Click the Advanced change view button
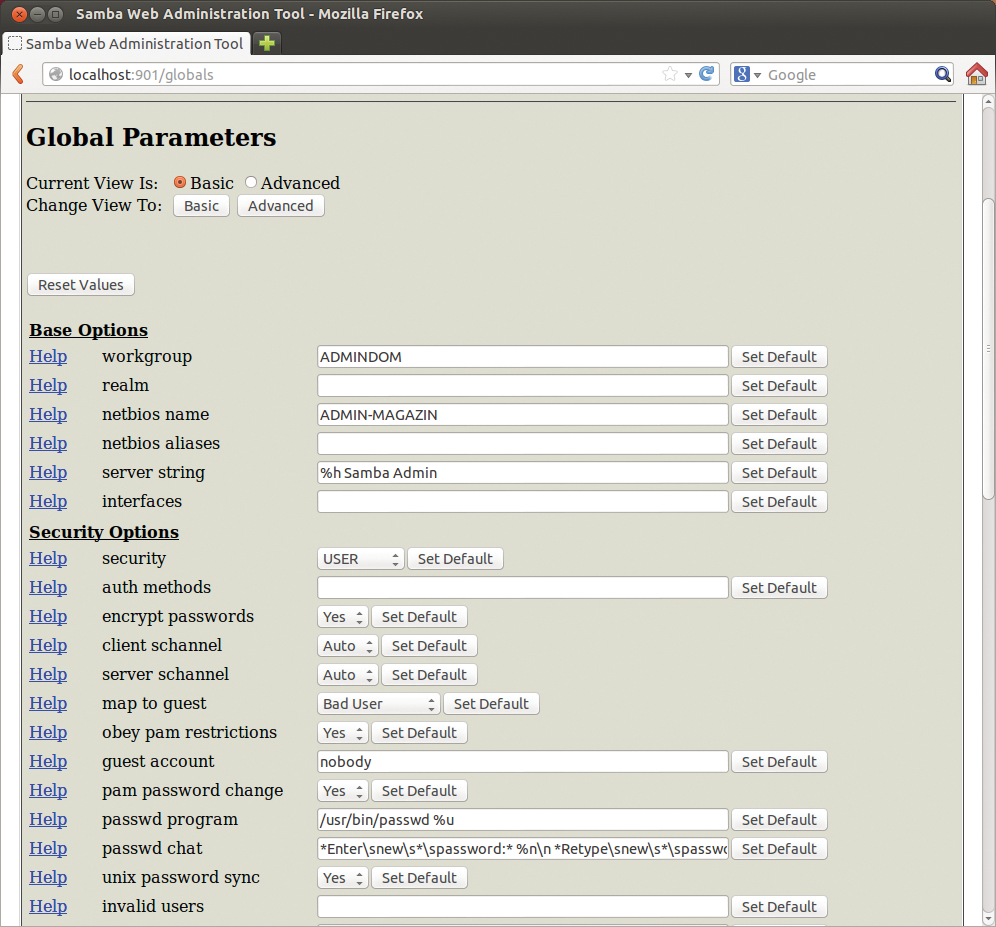 click(281, 206)
